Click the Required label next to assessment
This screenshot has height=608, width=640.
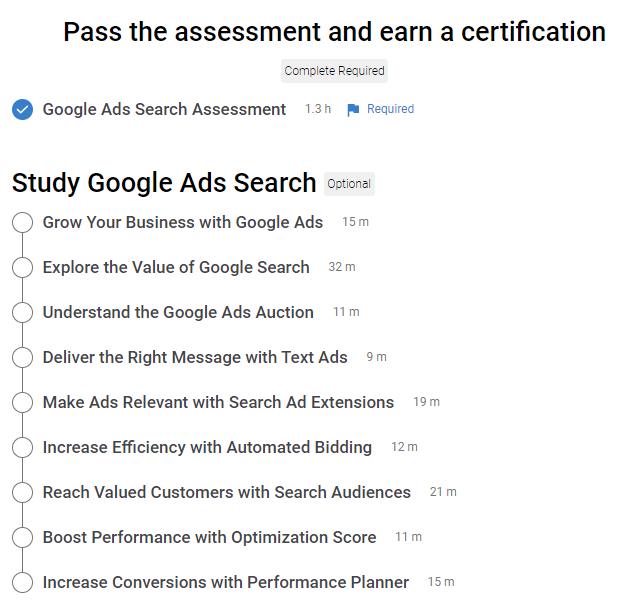[x=390, y=109]
